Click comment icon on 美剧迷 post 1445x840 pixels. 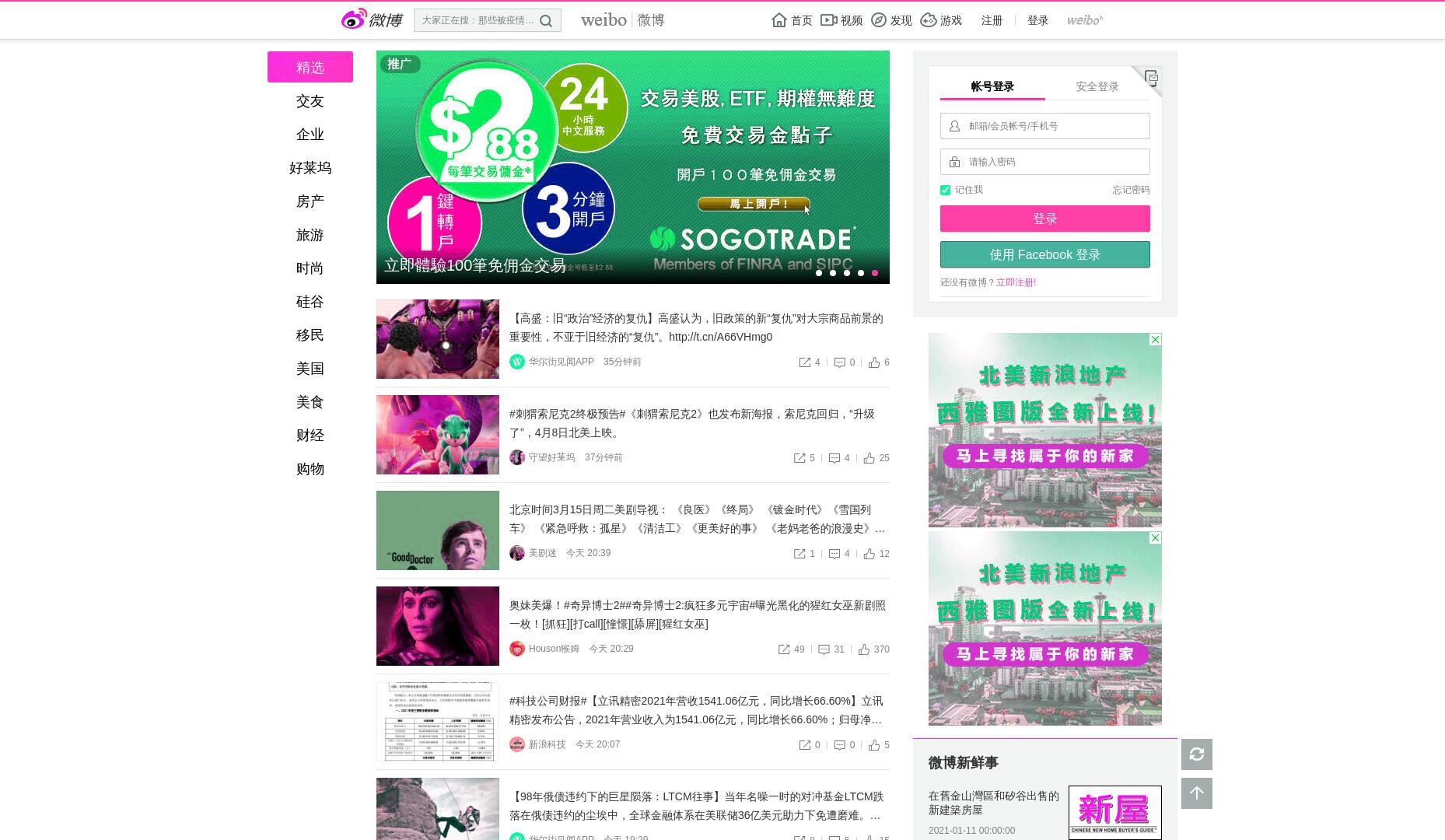pos(834,554)
